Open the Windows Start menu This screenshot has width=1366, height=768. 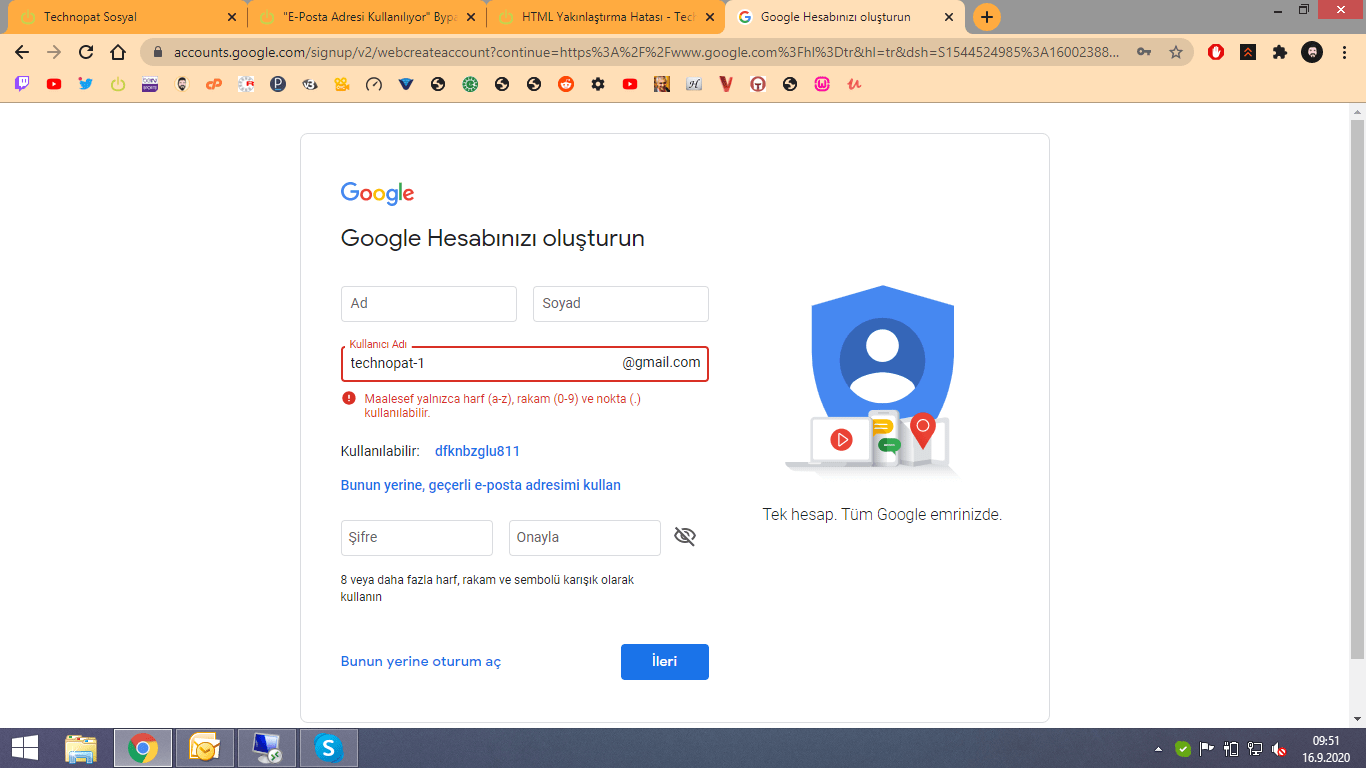[25, 748]
